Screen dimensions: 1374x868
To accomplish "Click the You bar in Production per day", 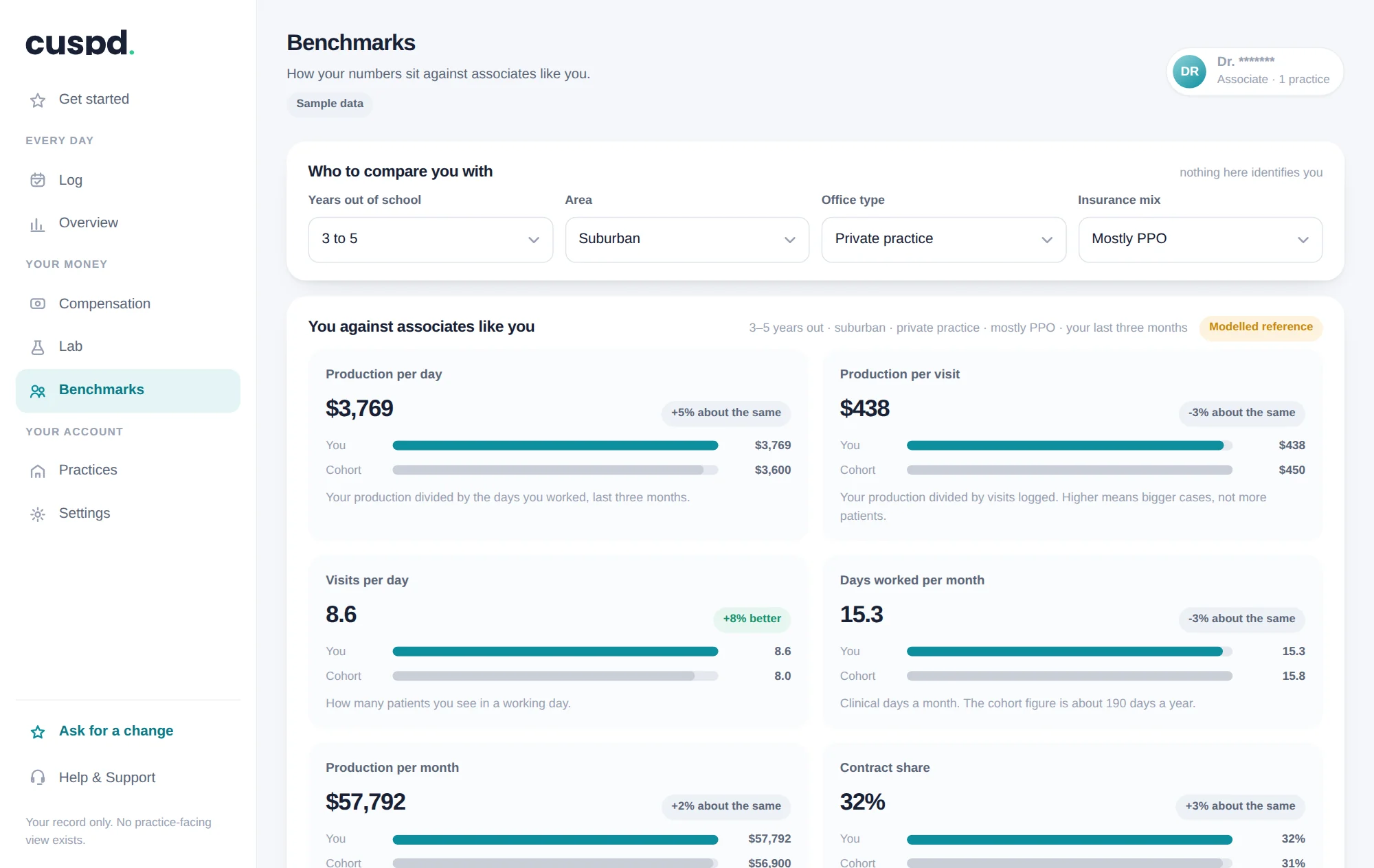I will coord(555,446).
